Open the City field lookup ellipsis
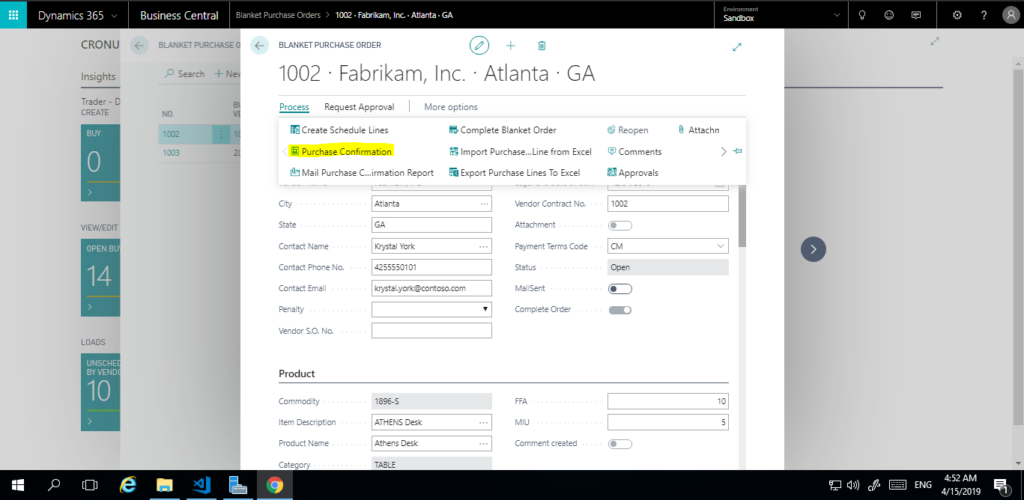The image size is (1024, 500). [x=484, y=204]
